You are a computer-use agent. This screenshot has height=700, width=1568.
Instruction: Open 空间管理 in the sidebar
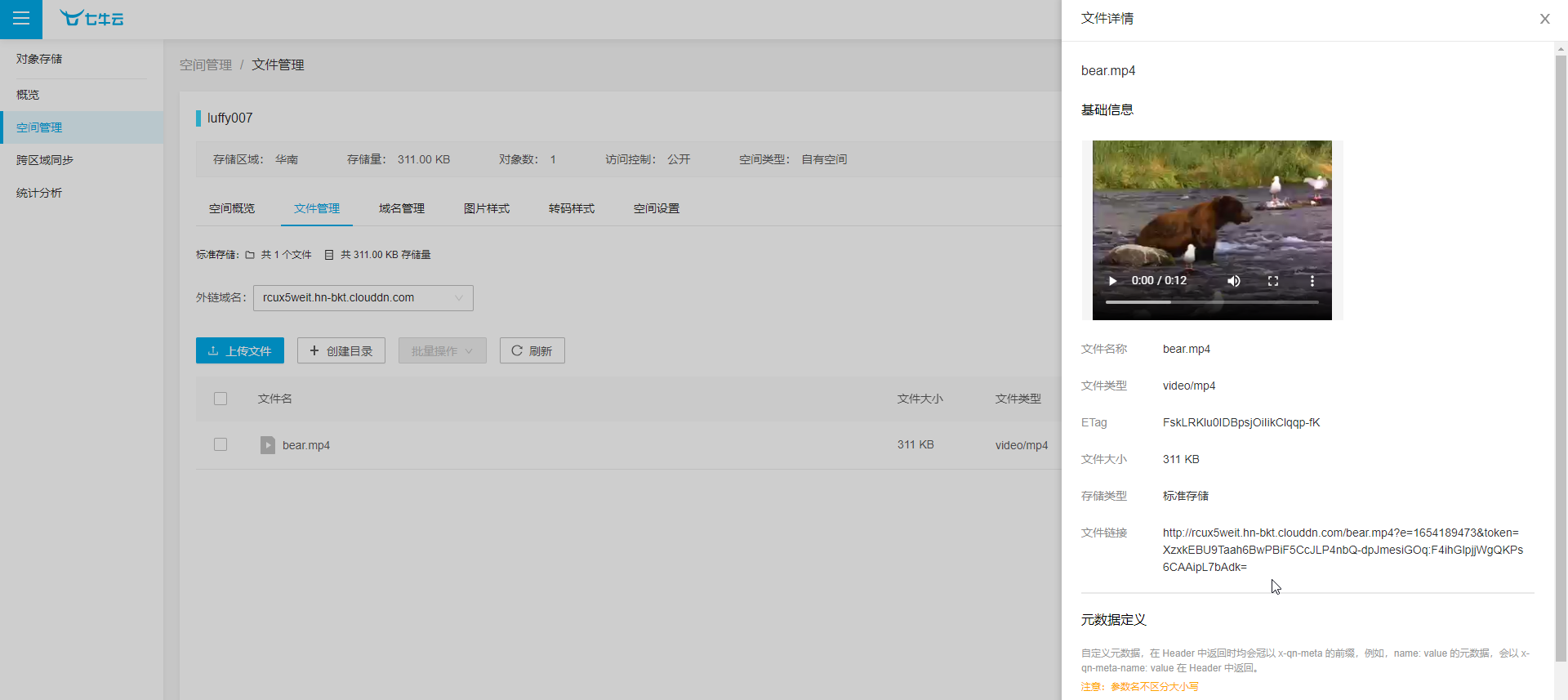(82, 127)
